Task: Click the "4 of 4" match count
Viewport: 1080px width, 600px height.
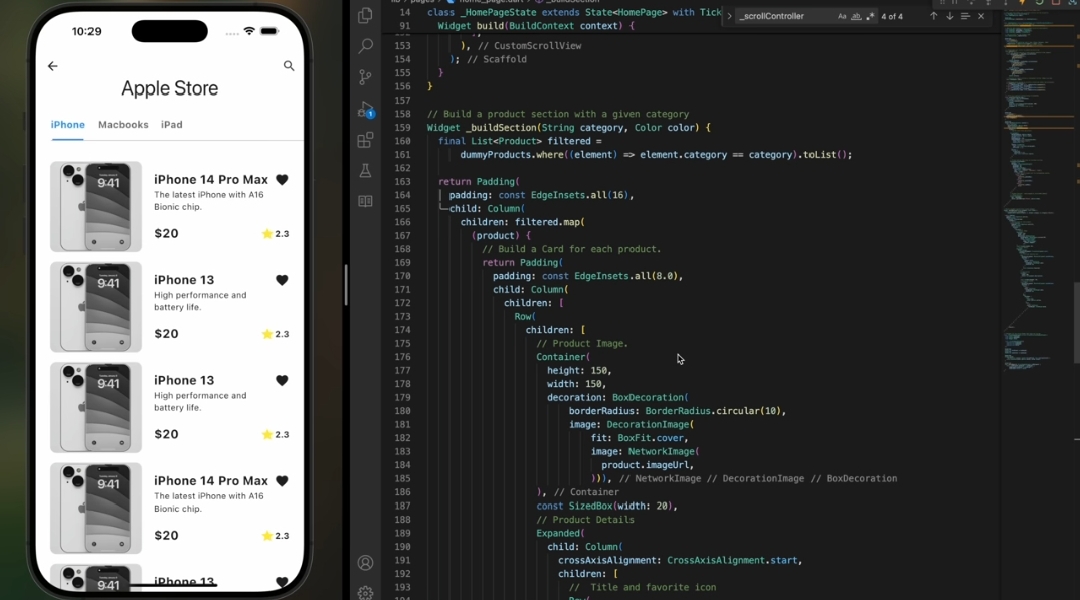Action: (x=892, y=17)
